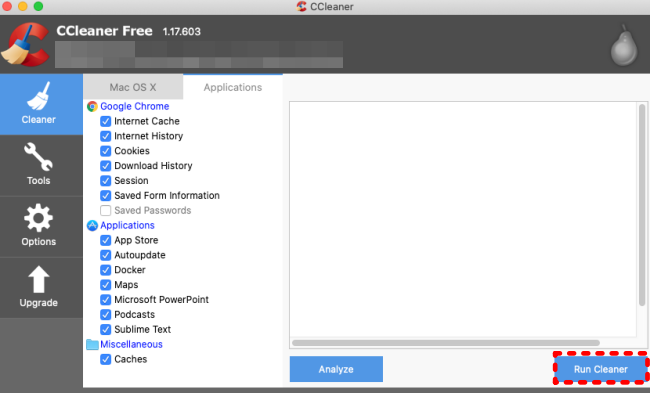
Task: Uncheck Saved Form Information
Action: point(106,196)
